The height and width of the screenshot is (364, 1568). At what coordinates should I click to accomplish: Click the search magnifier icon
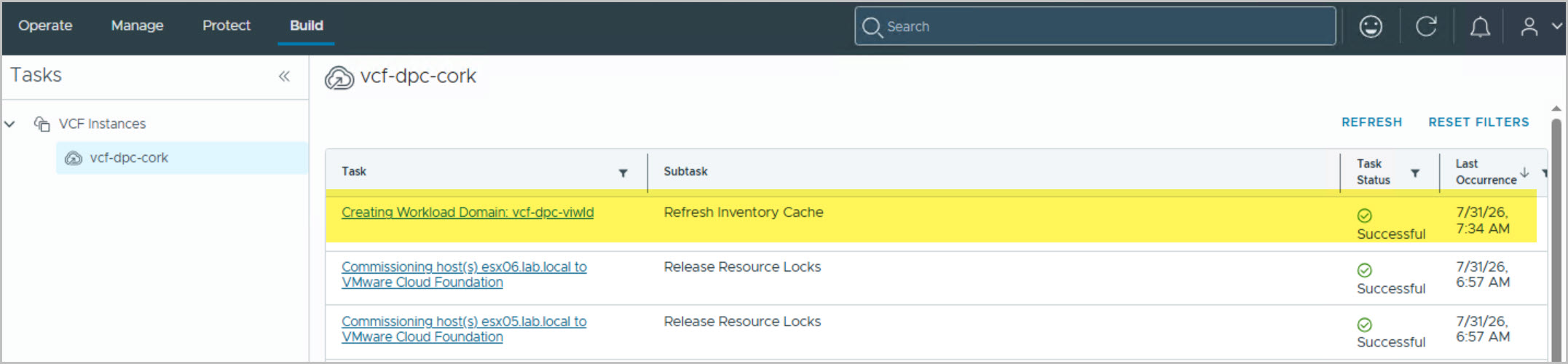871,27
